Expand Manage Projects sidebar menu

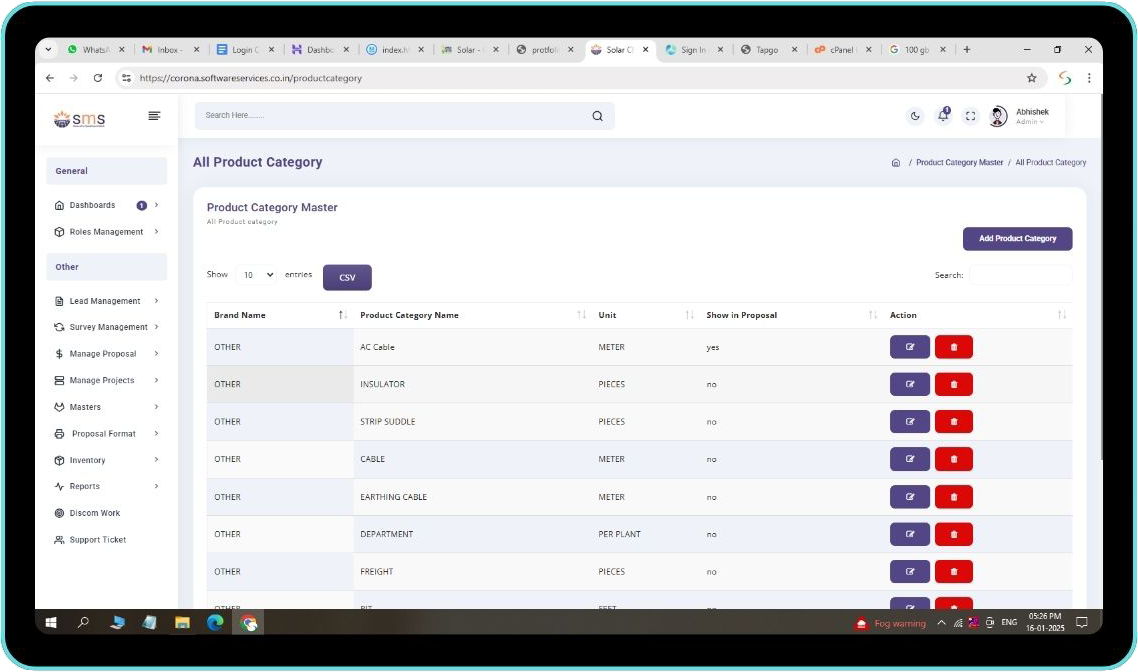[x=107, y=380]
